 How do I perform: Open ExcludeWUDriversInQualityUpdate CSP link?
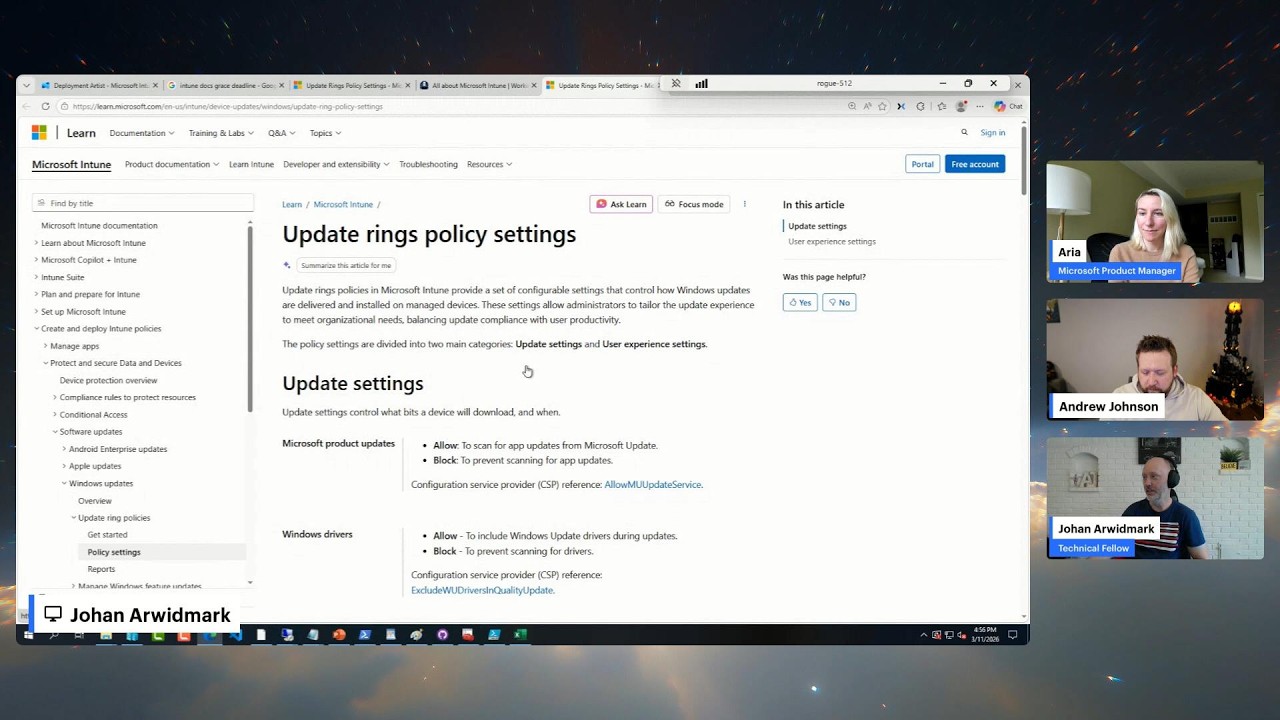tap(482, 590)
